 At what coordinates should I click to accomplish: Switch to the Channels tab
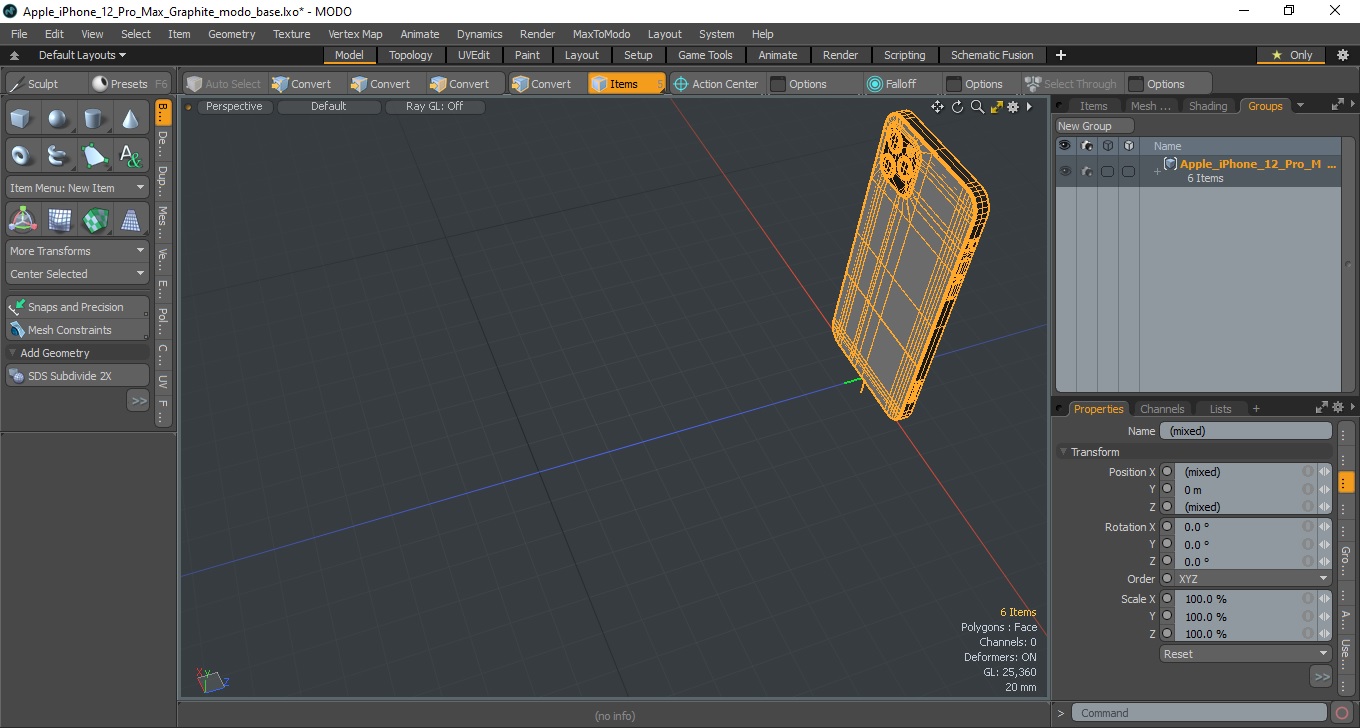tap(1162, 409)
